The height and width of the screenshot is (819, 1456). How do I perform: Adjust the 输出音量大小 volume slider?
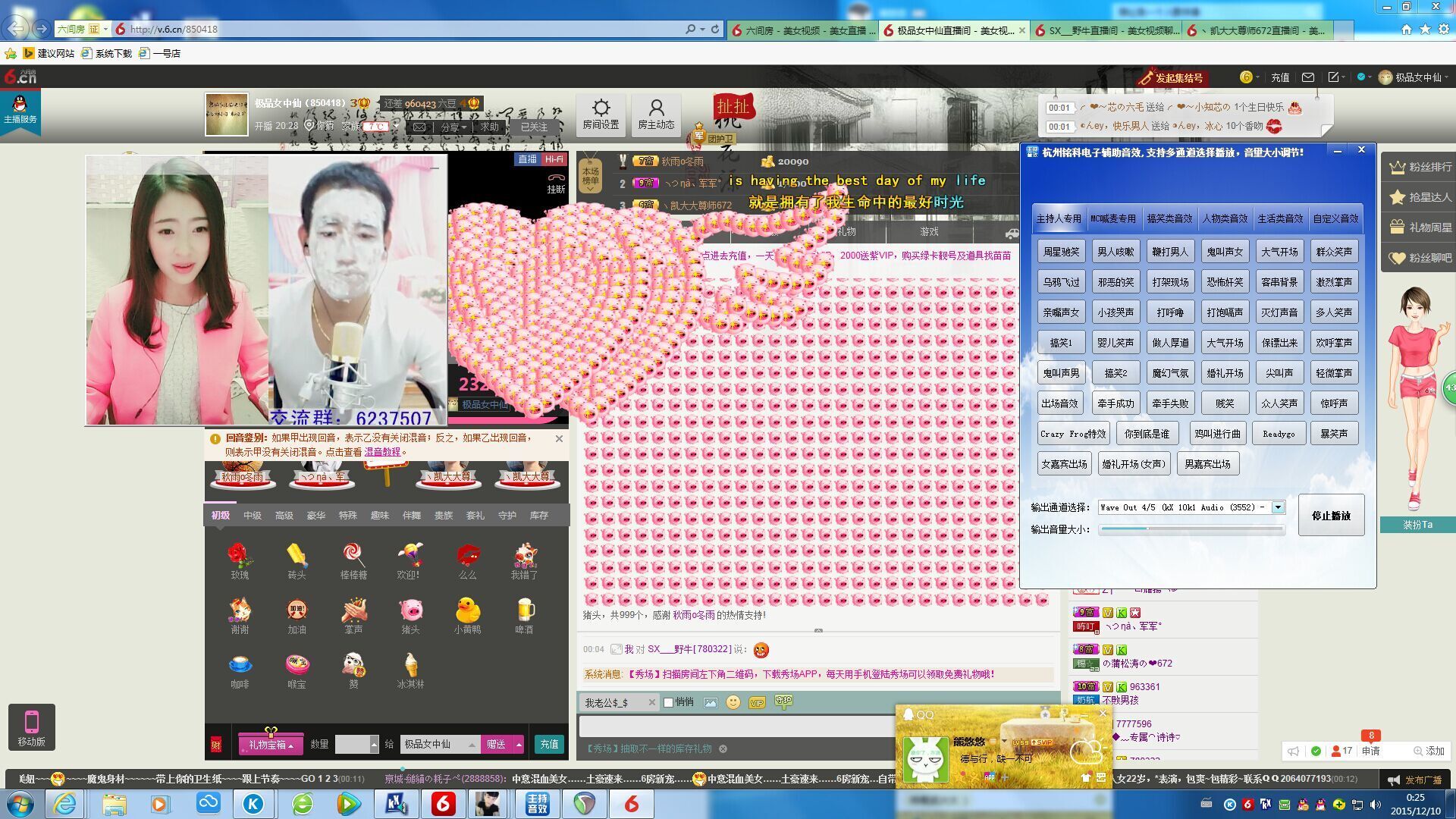click(x=1191, y=529)
